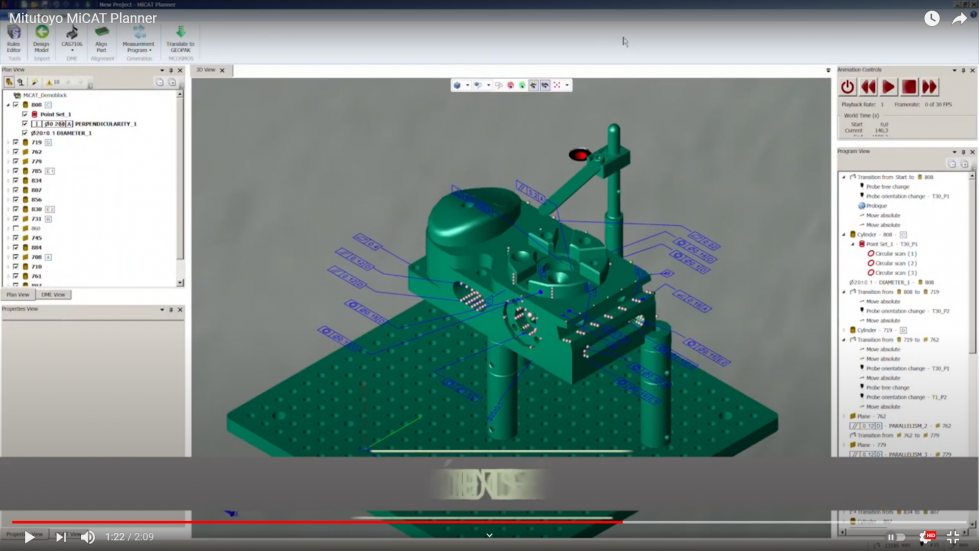This screenshot has height=551, width=979.
Task: Toggle the animation power button
Action: pyautogui.click(x=847, y=87)
